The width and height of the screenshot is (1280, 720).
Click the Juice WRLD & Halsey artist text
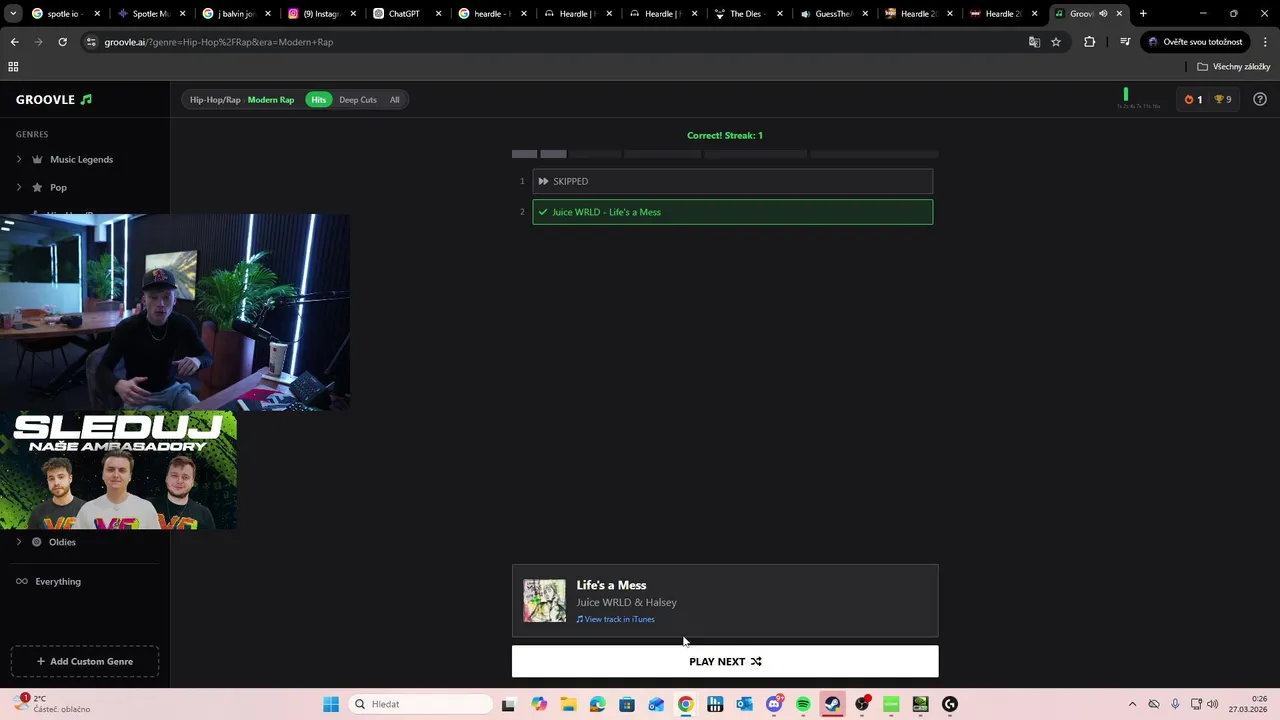coord(626,602)
